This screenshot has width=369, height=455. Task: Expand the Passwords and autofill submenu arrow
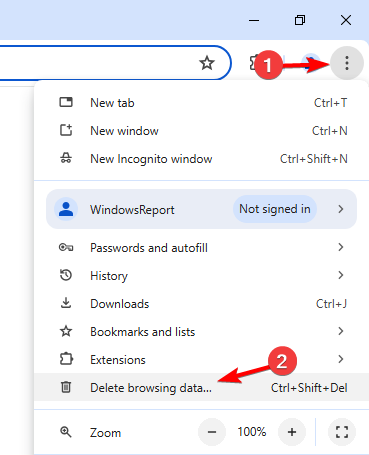[x=340, y=247]
